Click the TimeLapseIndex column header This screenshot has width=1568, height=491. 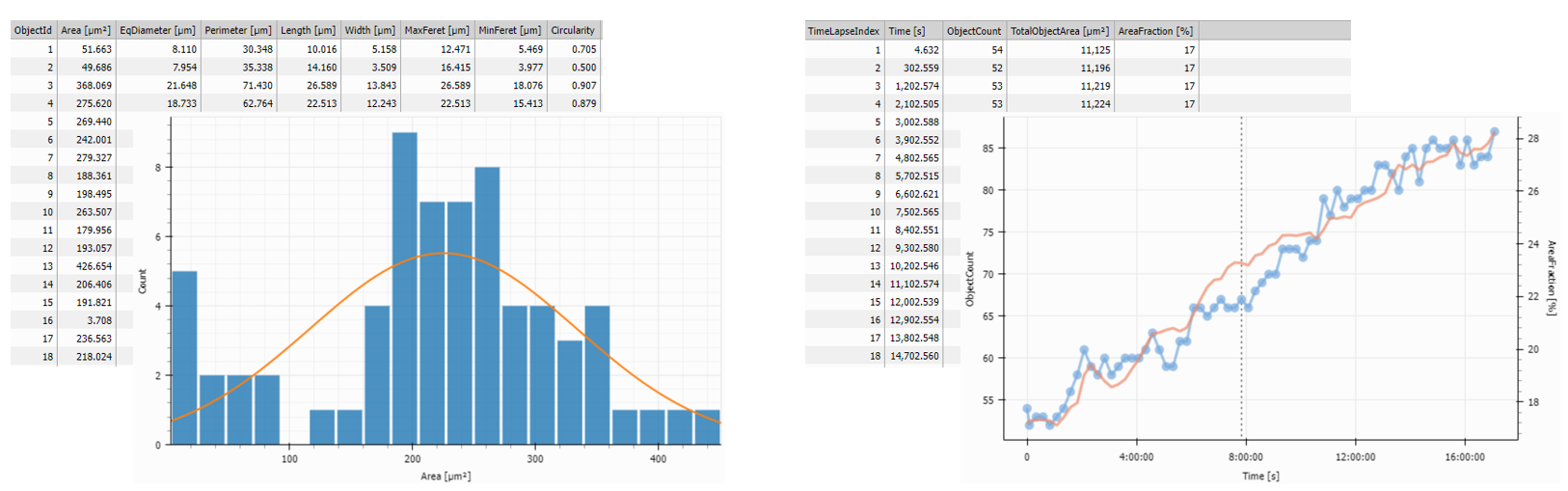[843, 31]
